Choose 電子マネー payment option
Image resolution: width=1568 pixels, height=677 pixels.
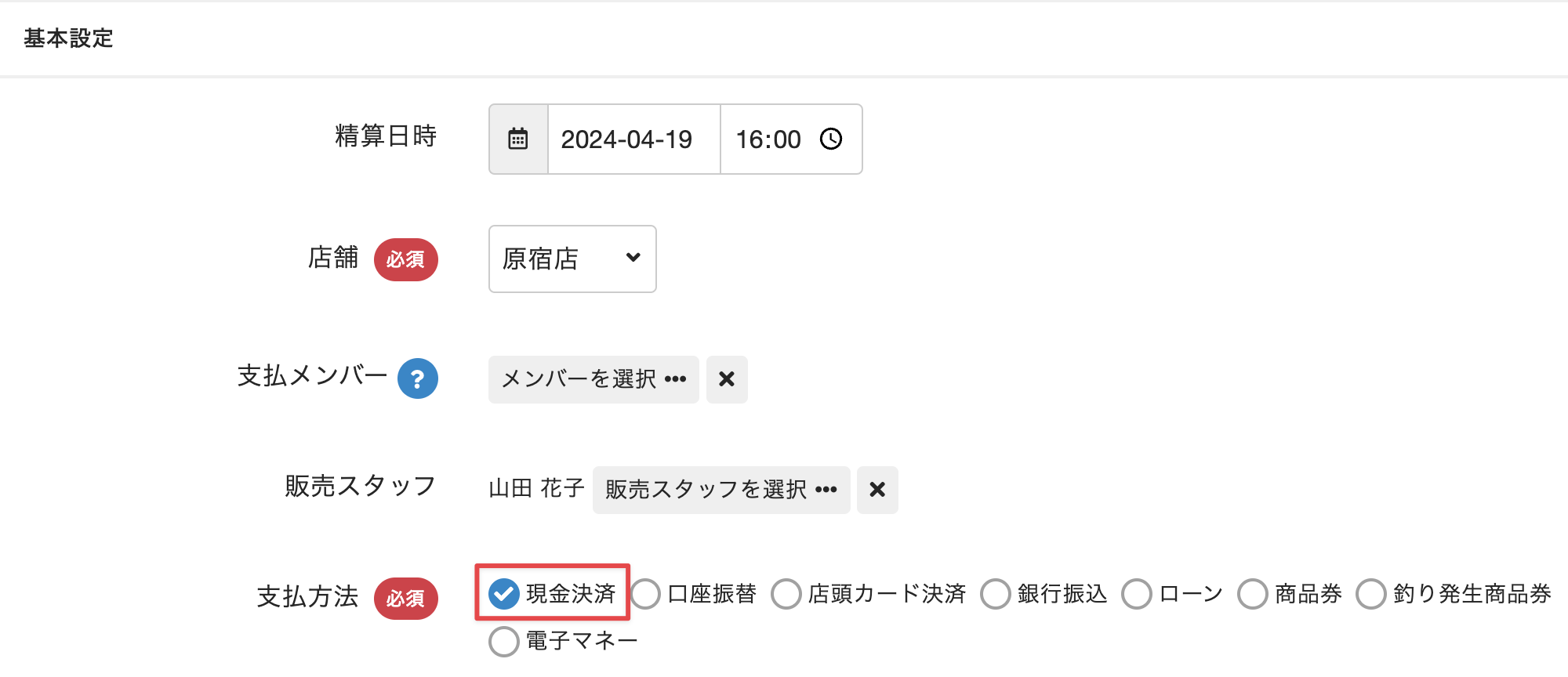click(x=504, y=641)
